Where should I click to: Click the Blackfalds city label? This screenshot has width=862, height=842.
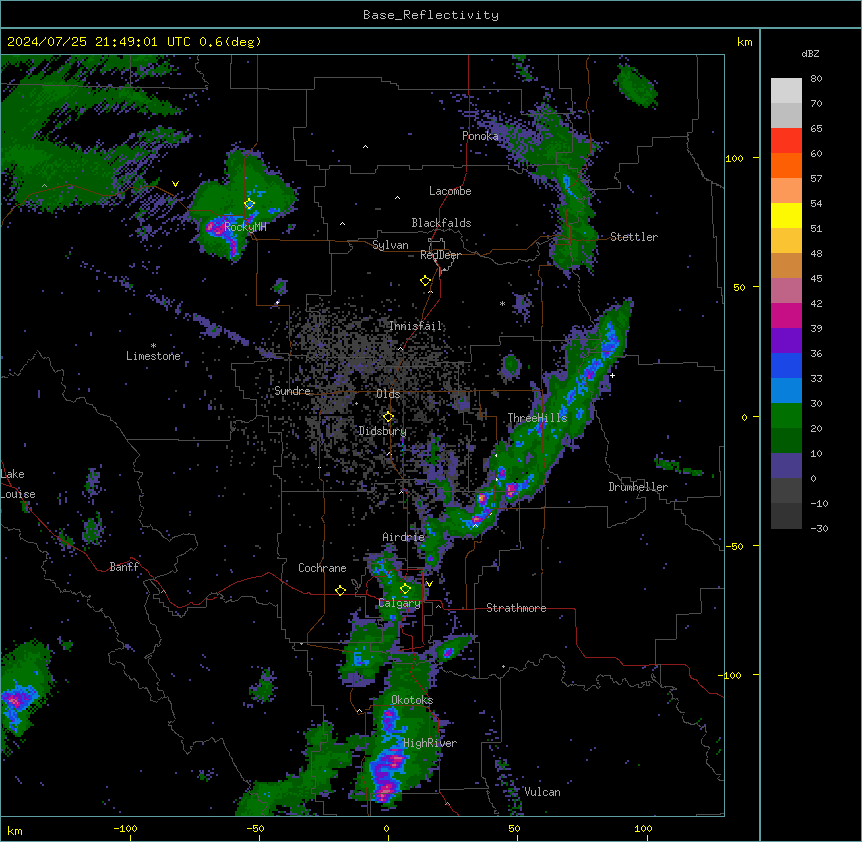coord(441,223)
